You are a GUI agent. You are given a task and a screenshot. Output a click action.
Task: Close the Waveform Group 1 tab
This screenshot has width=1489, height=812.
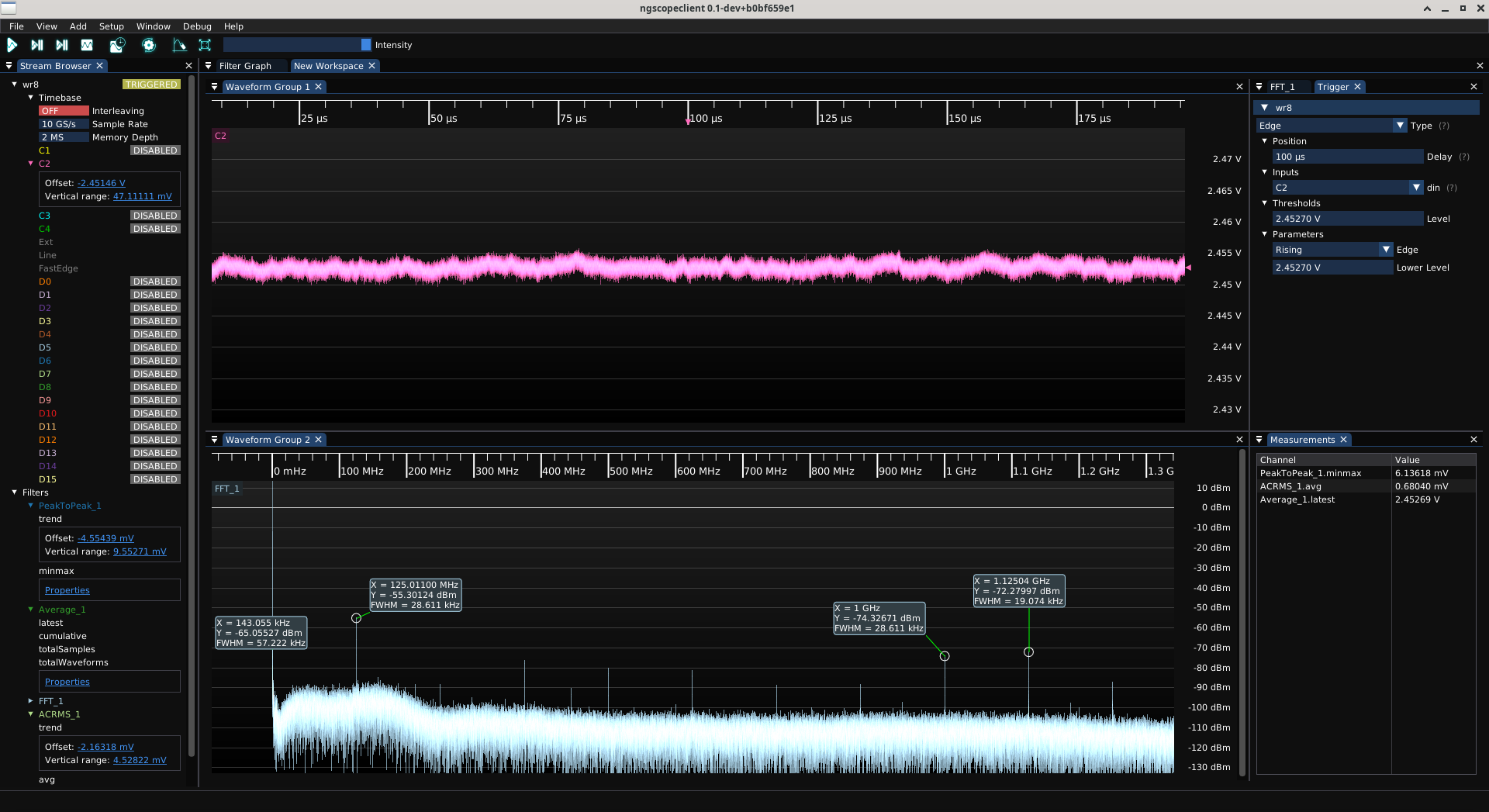tap(318, 87)
